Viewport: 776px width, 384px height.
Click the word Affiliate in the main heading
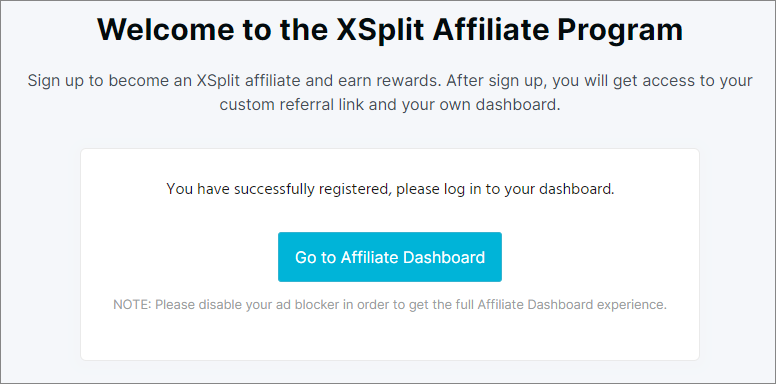click(x=490, y=30)
